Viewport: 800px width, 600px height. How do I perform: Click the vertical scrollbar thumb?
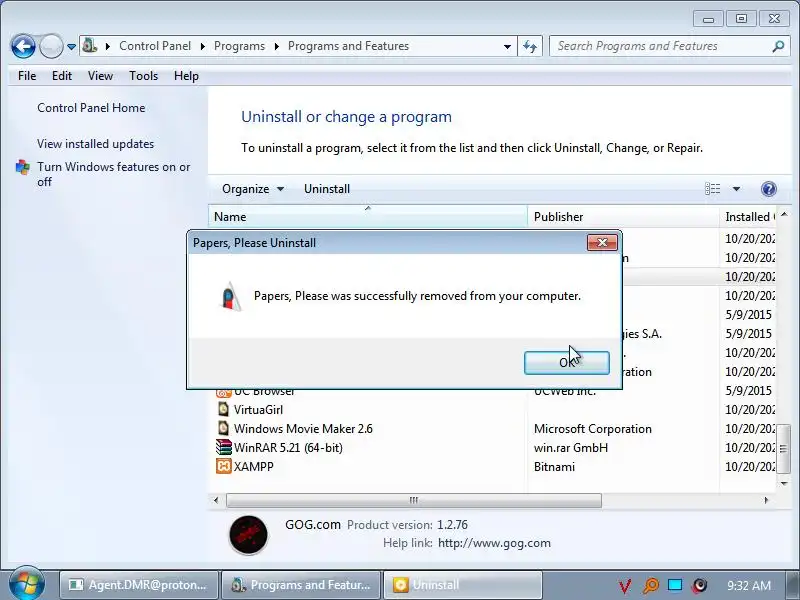point(784,448)
